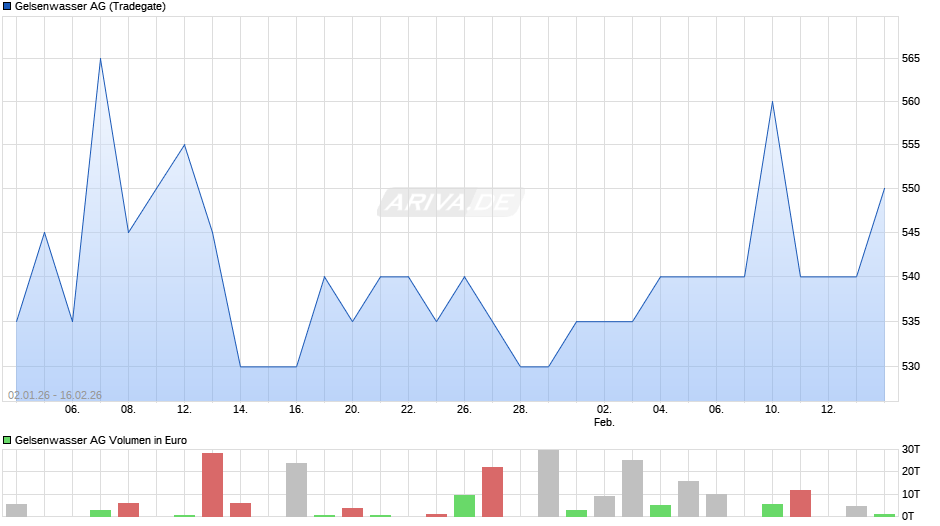Click the red volume bar after February '10.'
Viewport: 940px width, 526px height.
pyautogui.click(x=800, y=503)
